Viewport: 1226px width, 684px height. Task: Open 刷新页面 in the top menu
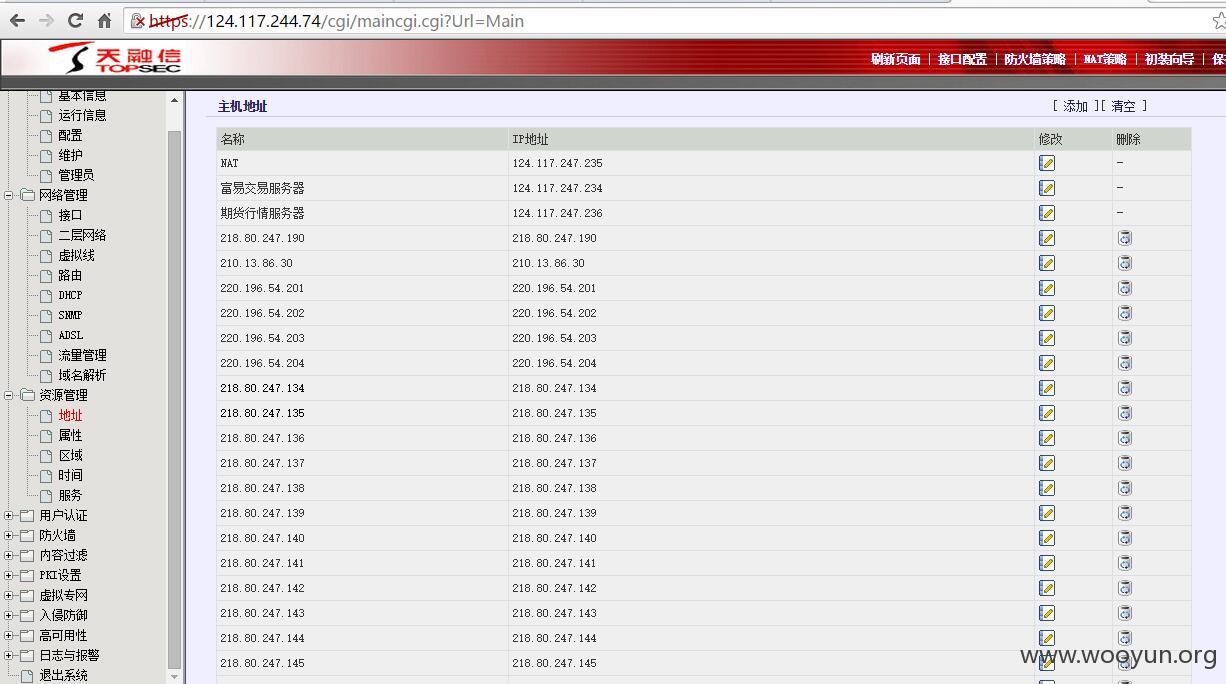(895, 59)
